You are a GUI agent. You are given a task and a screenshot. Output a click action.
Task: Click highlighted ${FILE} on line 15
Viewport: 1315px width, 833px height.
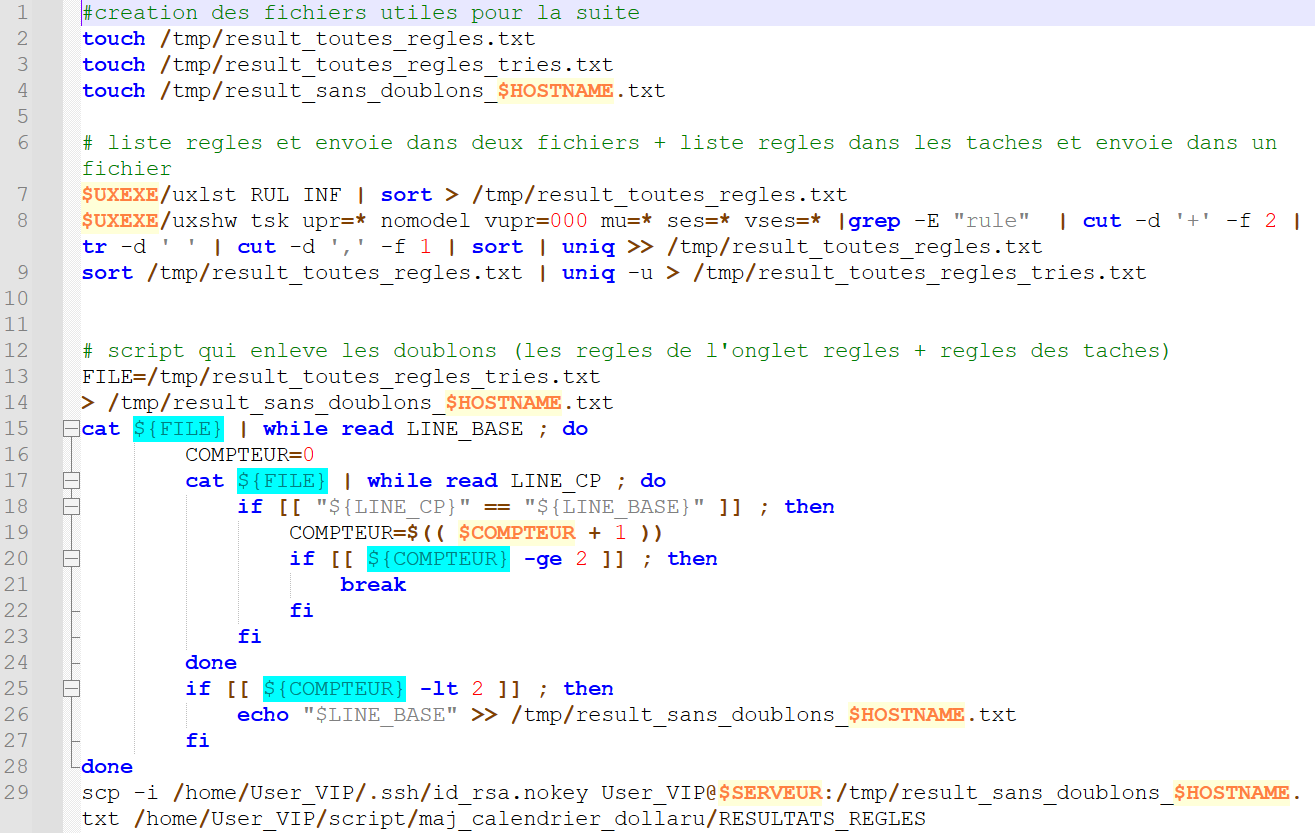tap(179, 429)
